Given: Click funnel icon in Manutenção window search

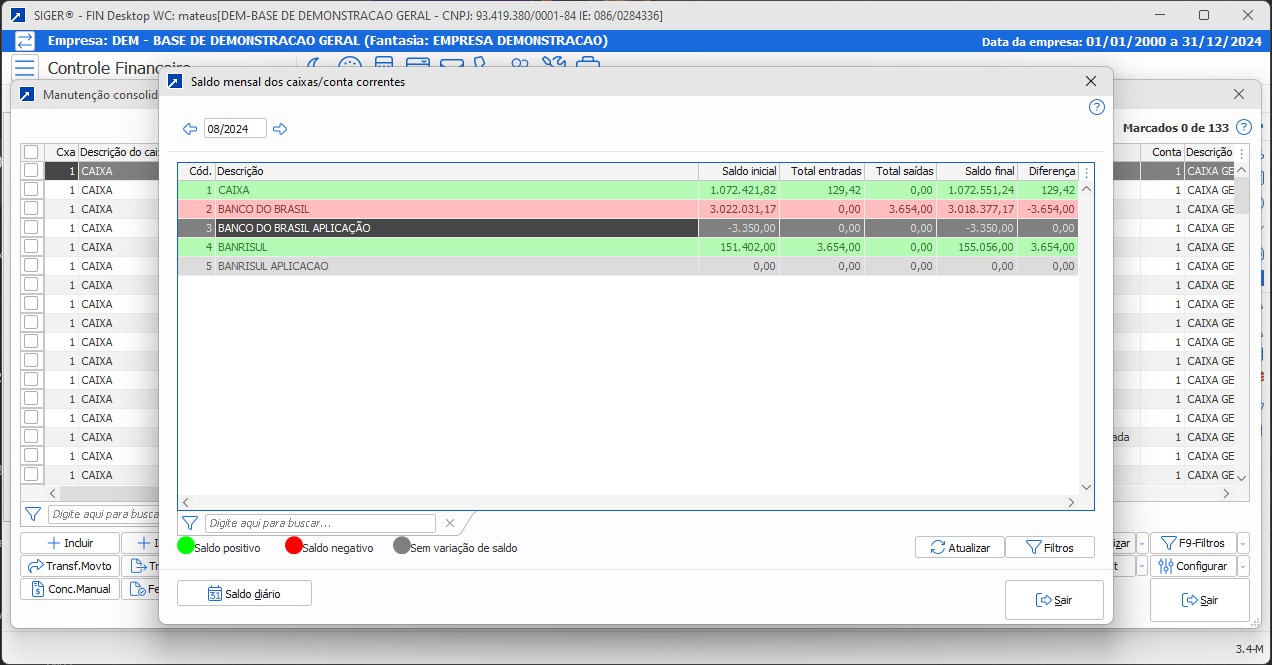Looking at the screenshot, I should (x=33, y=514).
